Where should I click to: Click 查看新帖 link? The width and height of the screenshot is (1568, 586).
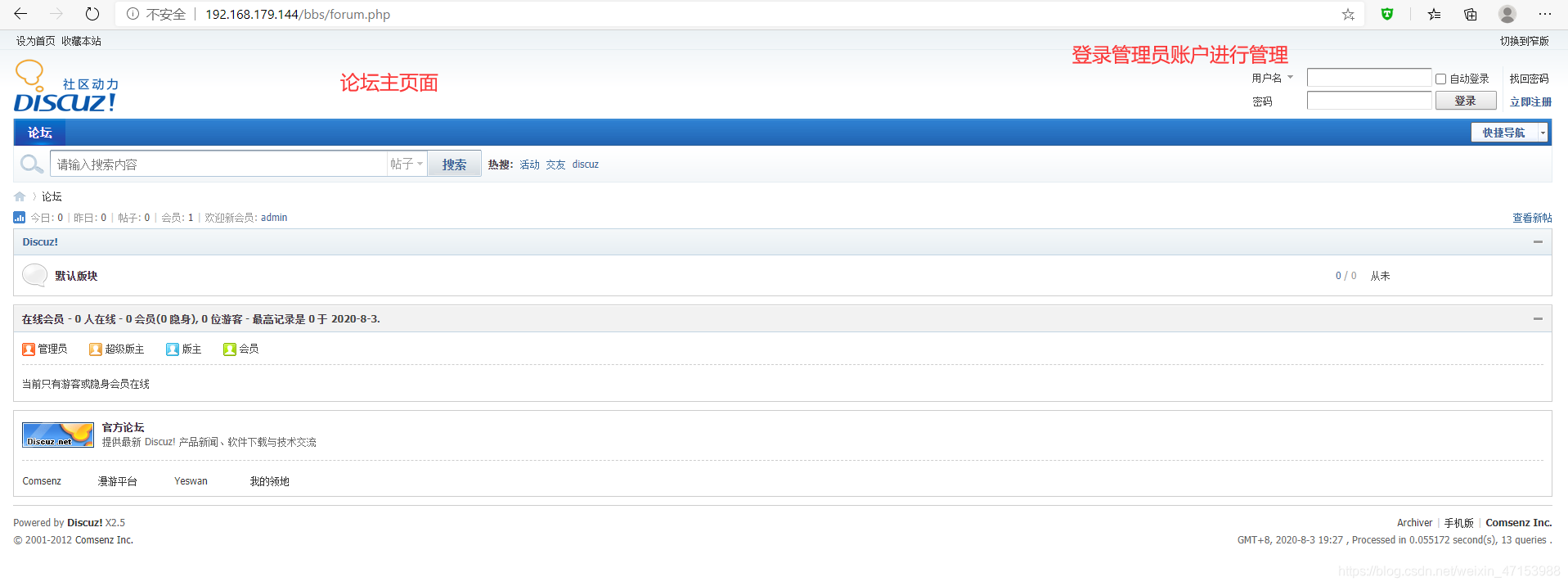pyautogui.click(x=1532, y=218)
